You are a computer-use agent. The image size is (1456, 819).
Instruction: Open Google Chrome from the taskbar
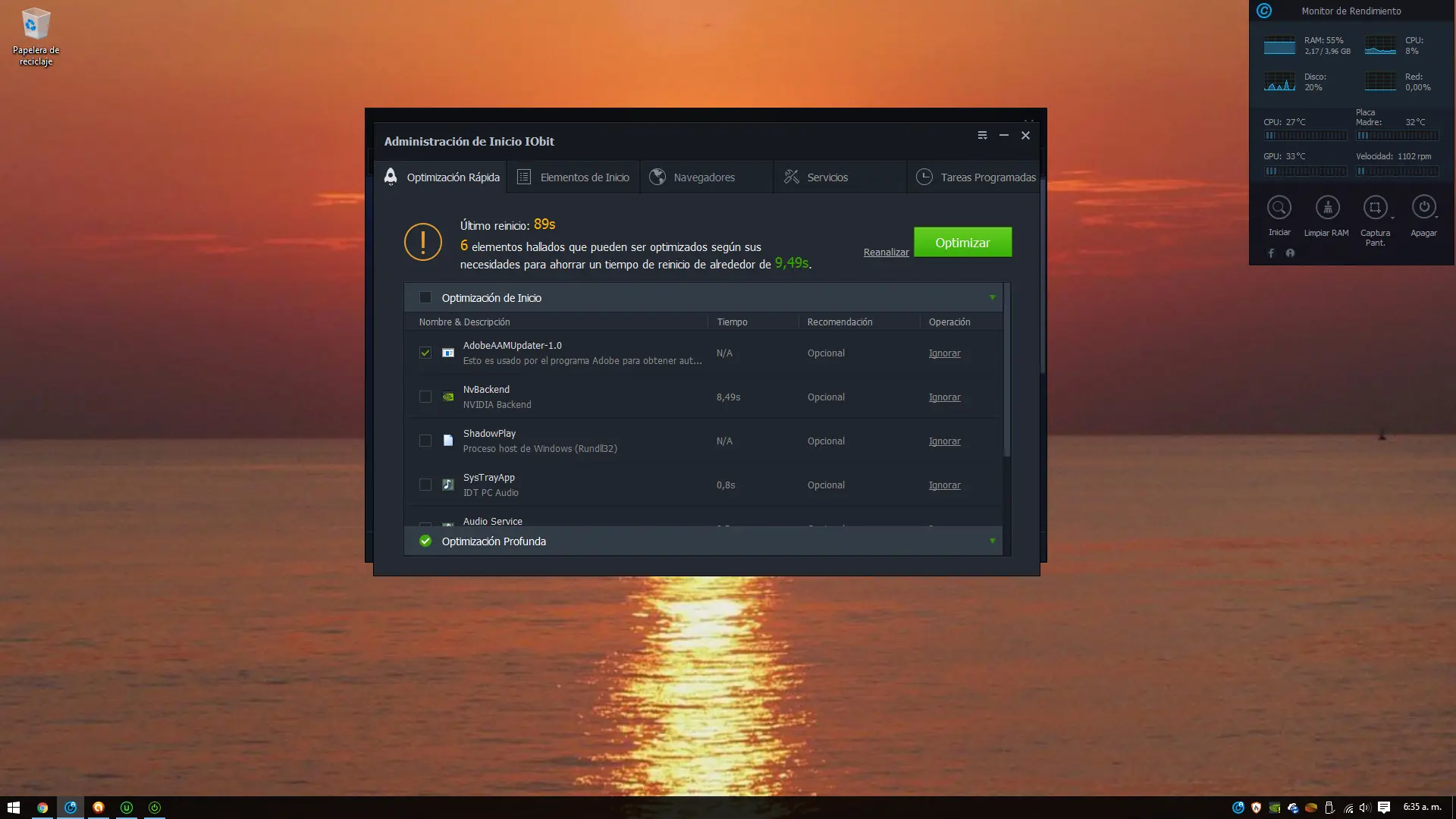(x=42, y=808)
